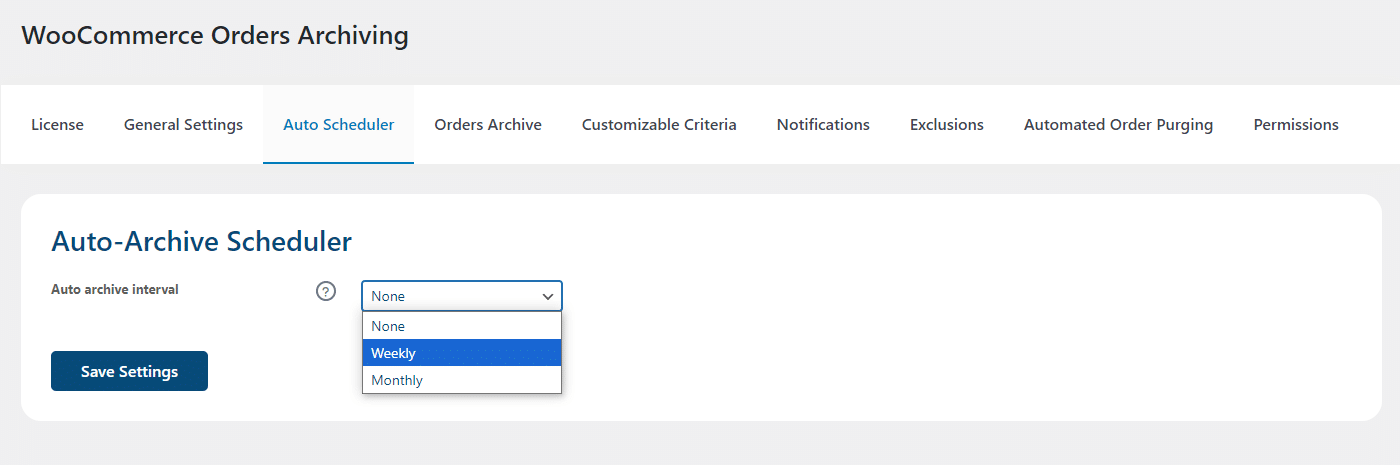The height and width of the screenshot is (465, 1400).
Task: Go to the Orders Archive tab
Action: [x=488, y=125]
